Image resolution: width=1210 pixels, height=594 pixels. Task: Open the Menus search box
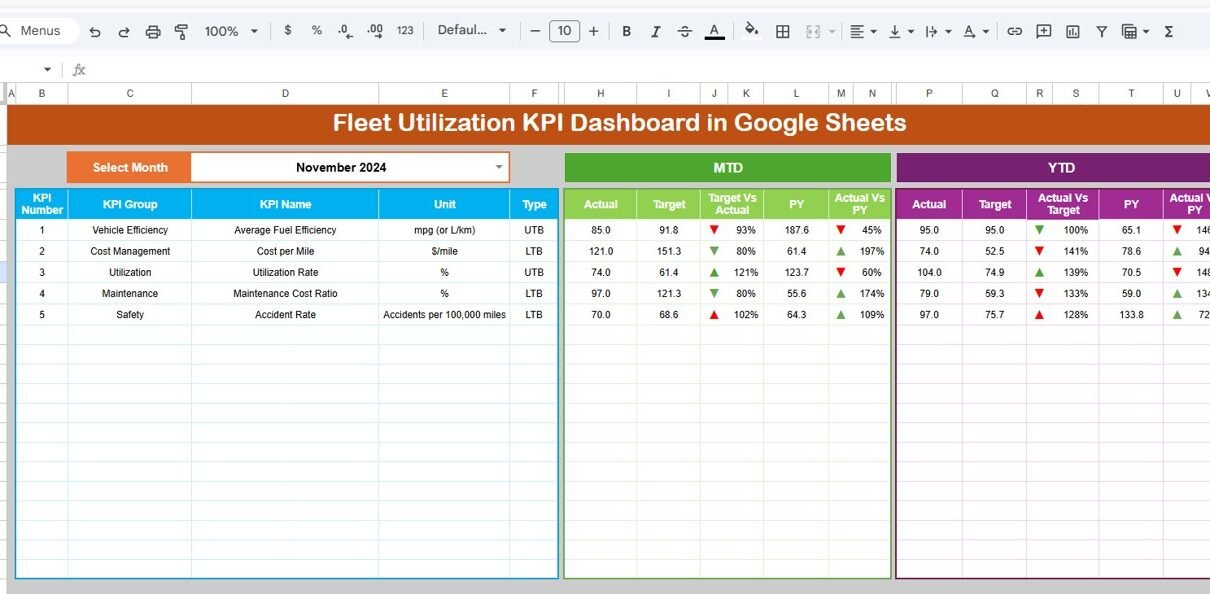click(x=40, y=31)
